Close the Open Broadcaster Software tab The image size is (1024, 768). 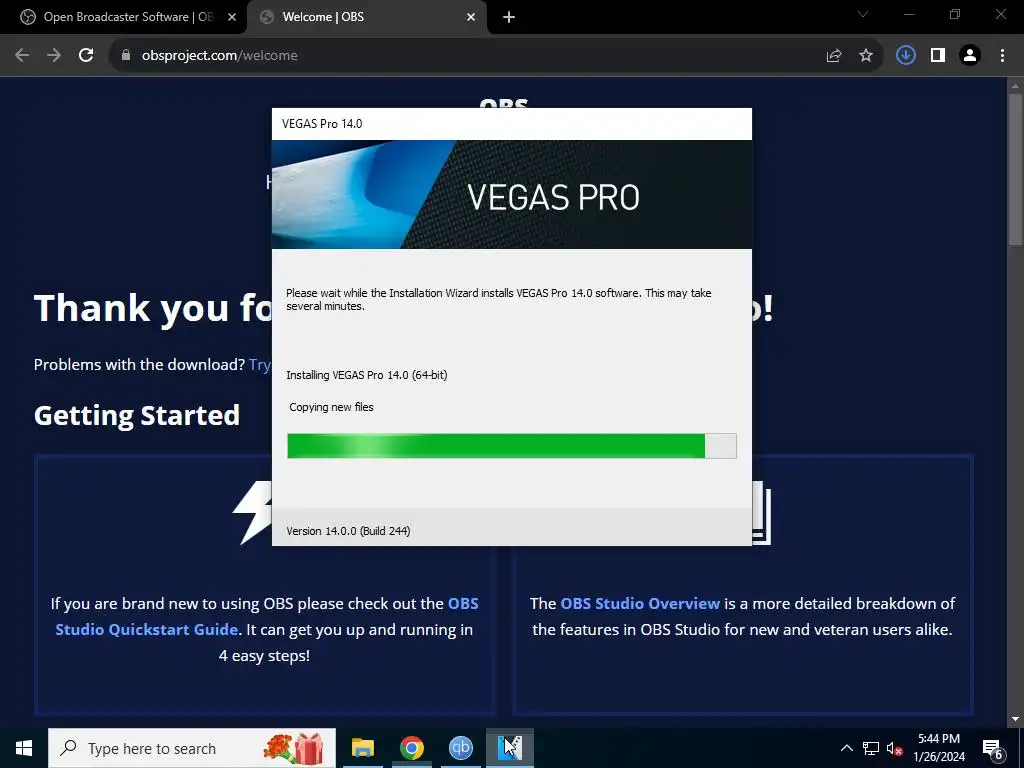tap(232, 17)
